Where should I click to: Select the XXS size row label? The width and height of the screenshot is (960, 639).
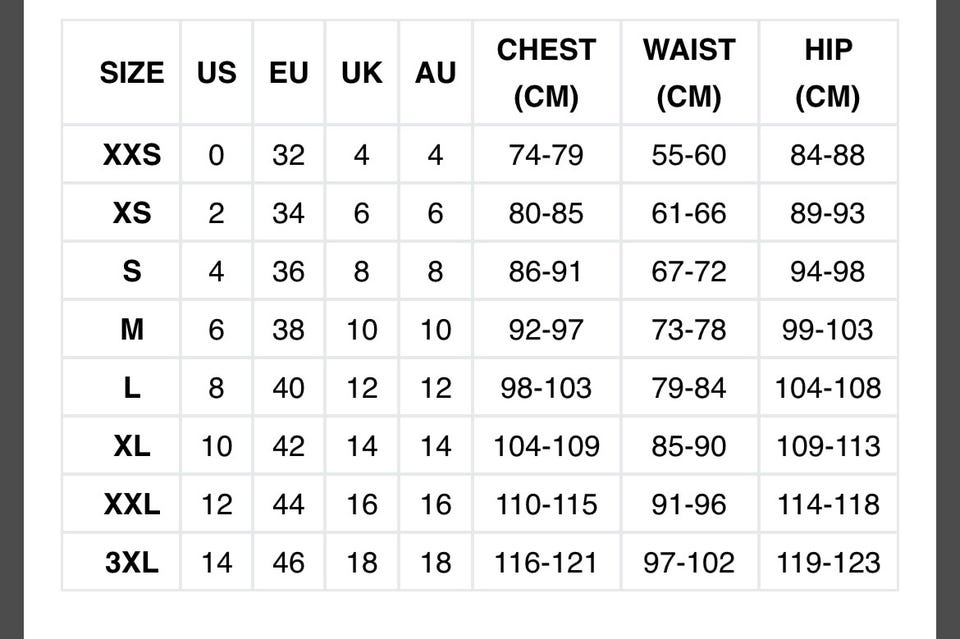click(131, 155)
